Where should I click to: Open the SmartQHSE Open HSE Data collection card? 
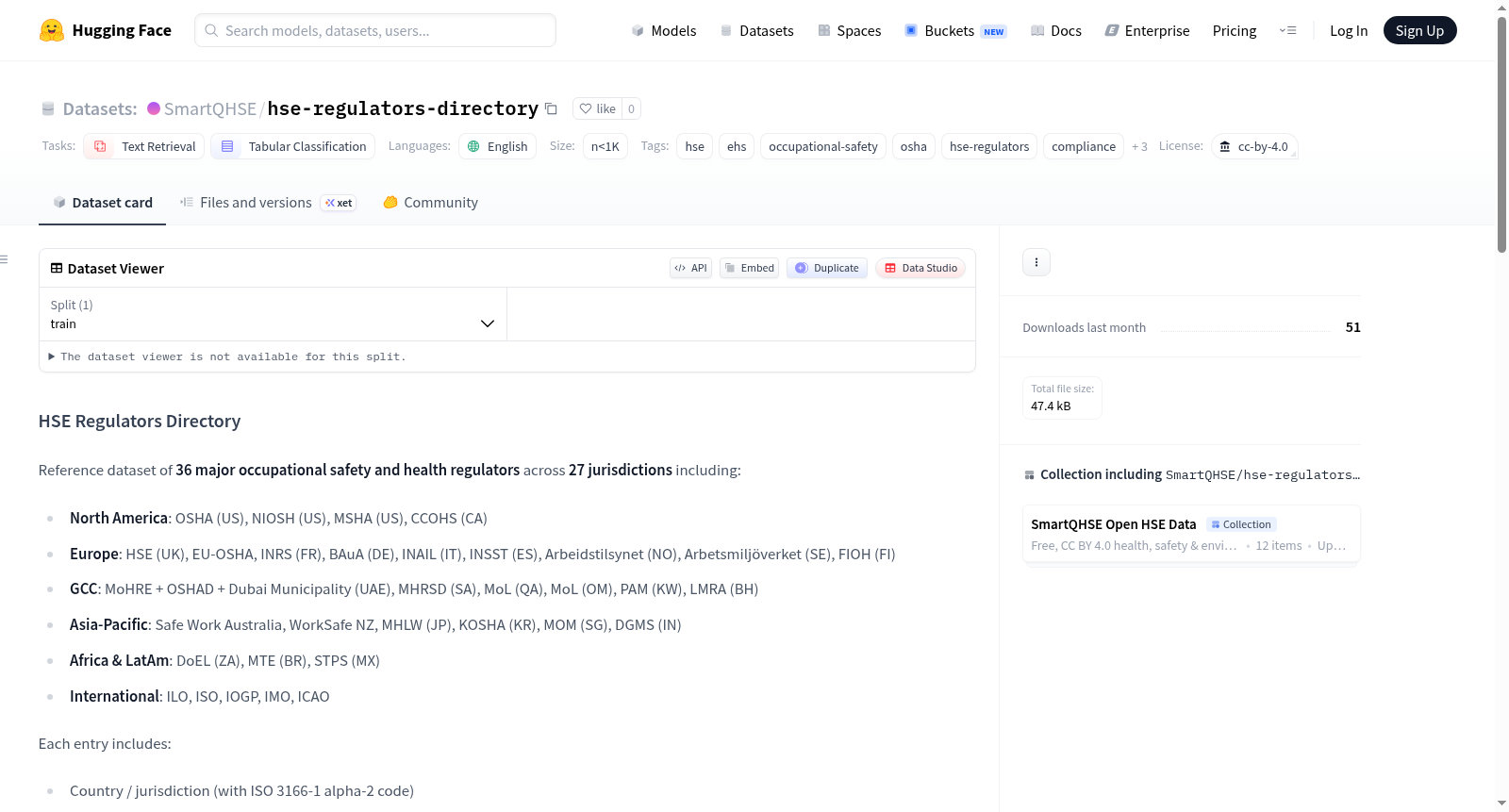[x=1191, y=534]
